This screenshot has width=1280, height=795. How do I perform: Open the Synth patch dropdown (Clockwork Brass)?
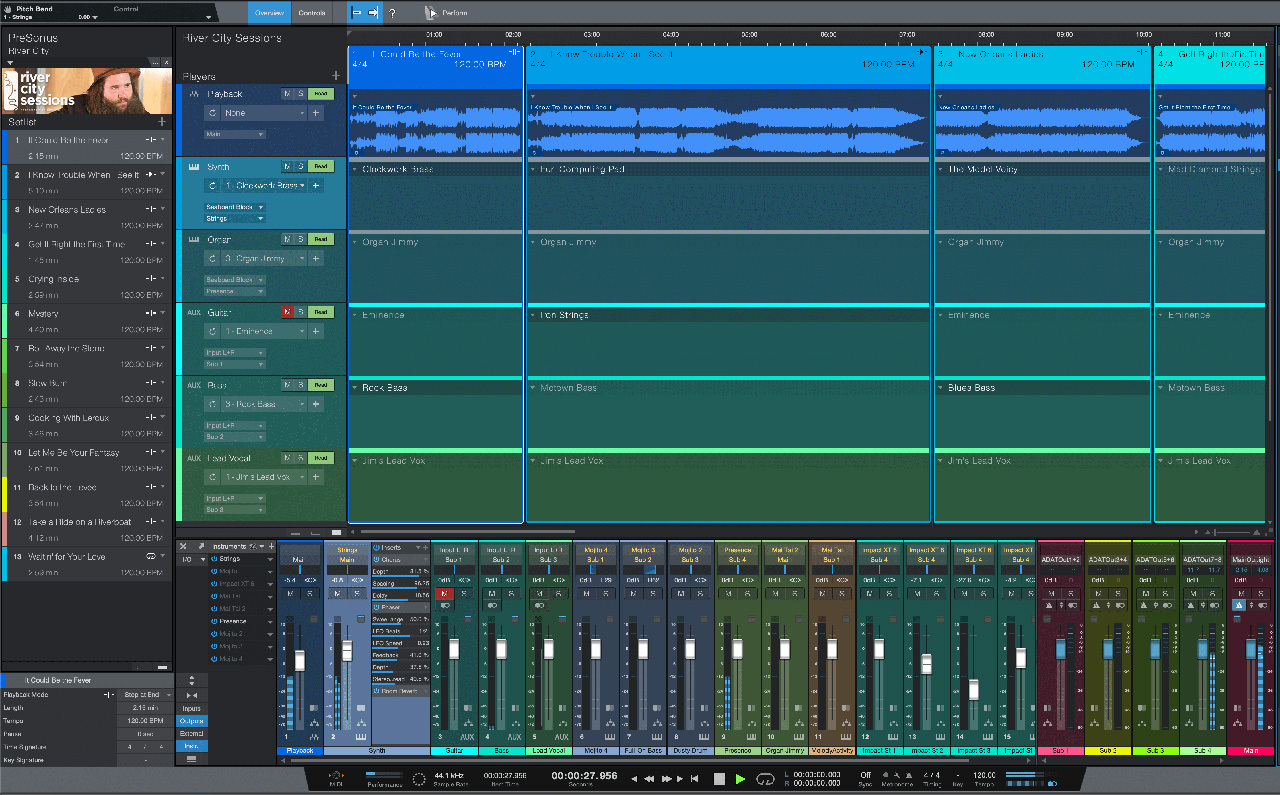(264, 186)
